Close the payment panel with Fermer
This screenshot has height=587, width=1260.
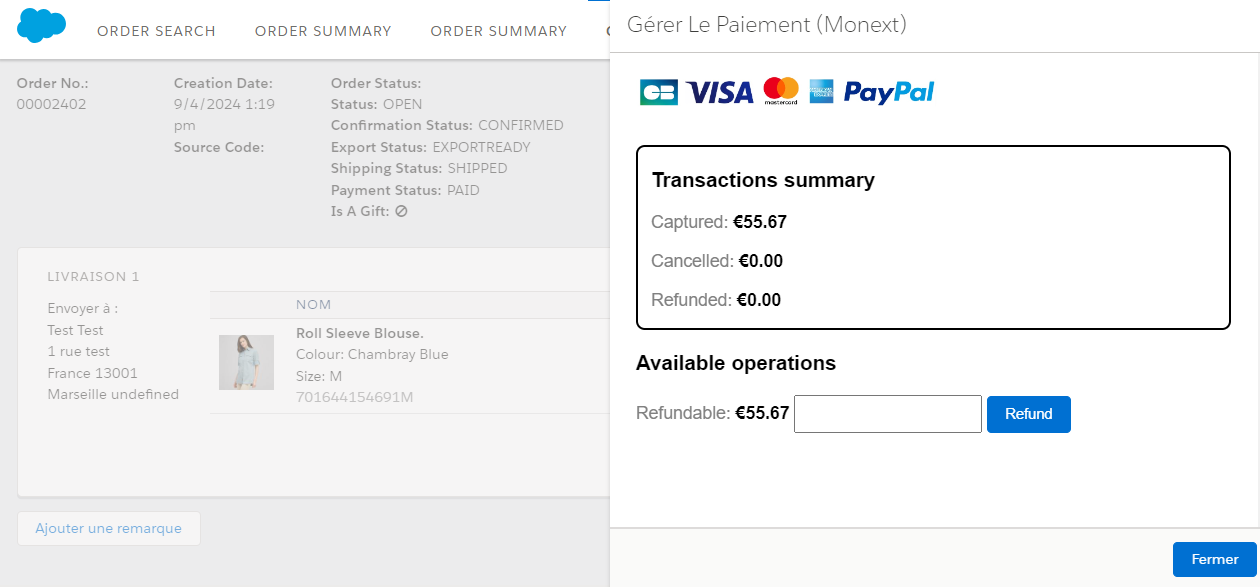(x=1215, y=559)
